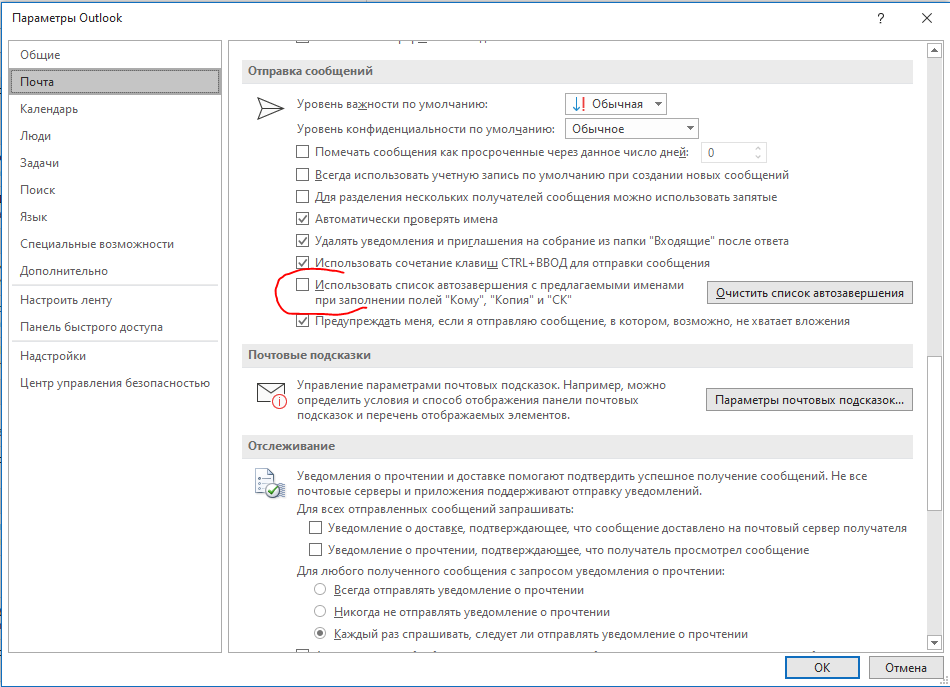Click Очистить список автозавершения button
The width and height of the screenshot is (950, 687).
[809, 293]
